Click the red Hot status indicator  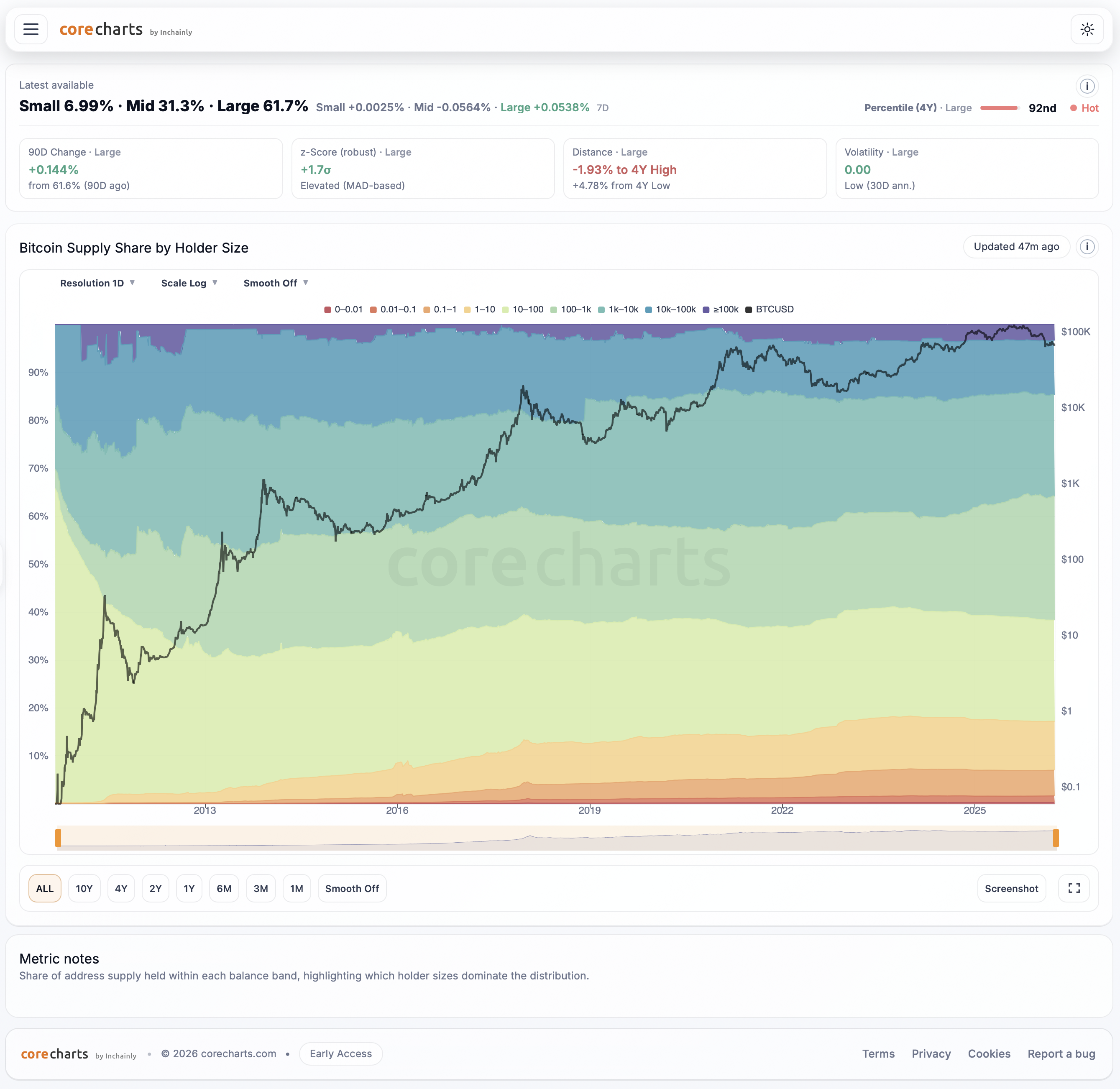(x=1084, y=107)
